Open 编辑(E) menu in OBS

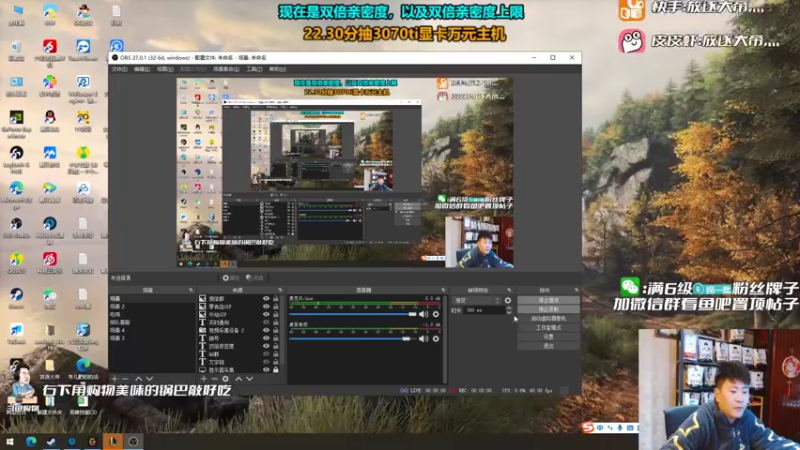[x=142, y=69]
